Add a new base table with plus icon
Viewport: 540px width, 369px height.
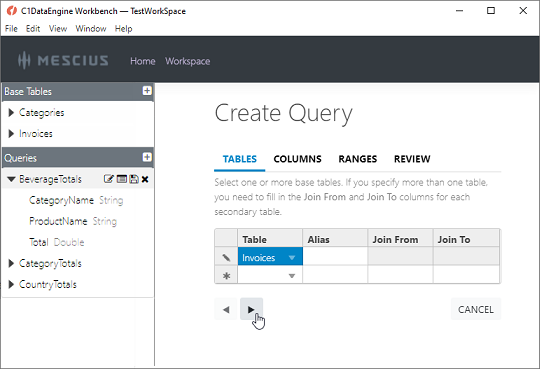tap(147, 91)
